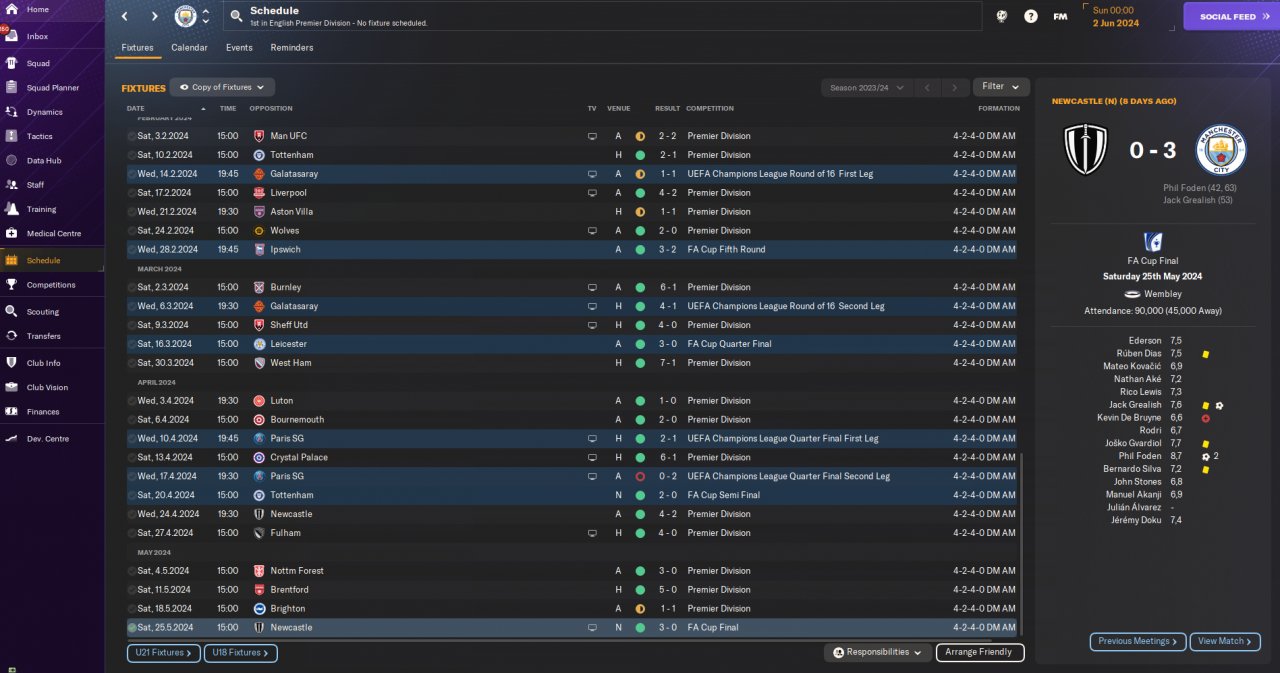Click the 7 - 1 West Ham result
Image resolution: width=1280 pixels, height=673 pixels.
[668, 363]
